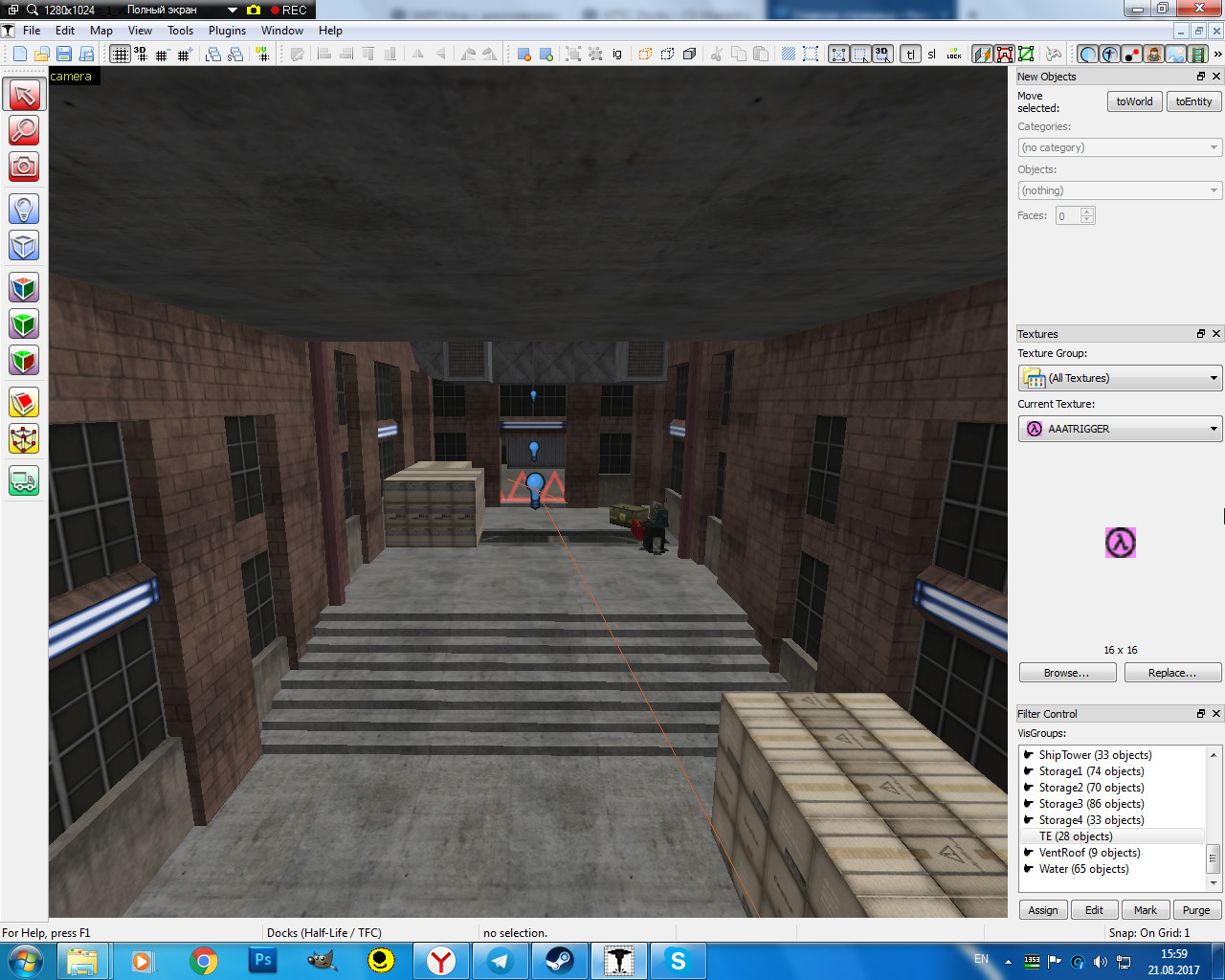Open the File menu
The height and width of the screenshot is (980, 1225).
tap(32, 31)
